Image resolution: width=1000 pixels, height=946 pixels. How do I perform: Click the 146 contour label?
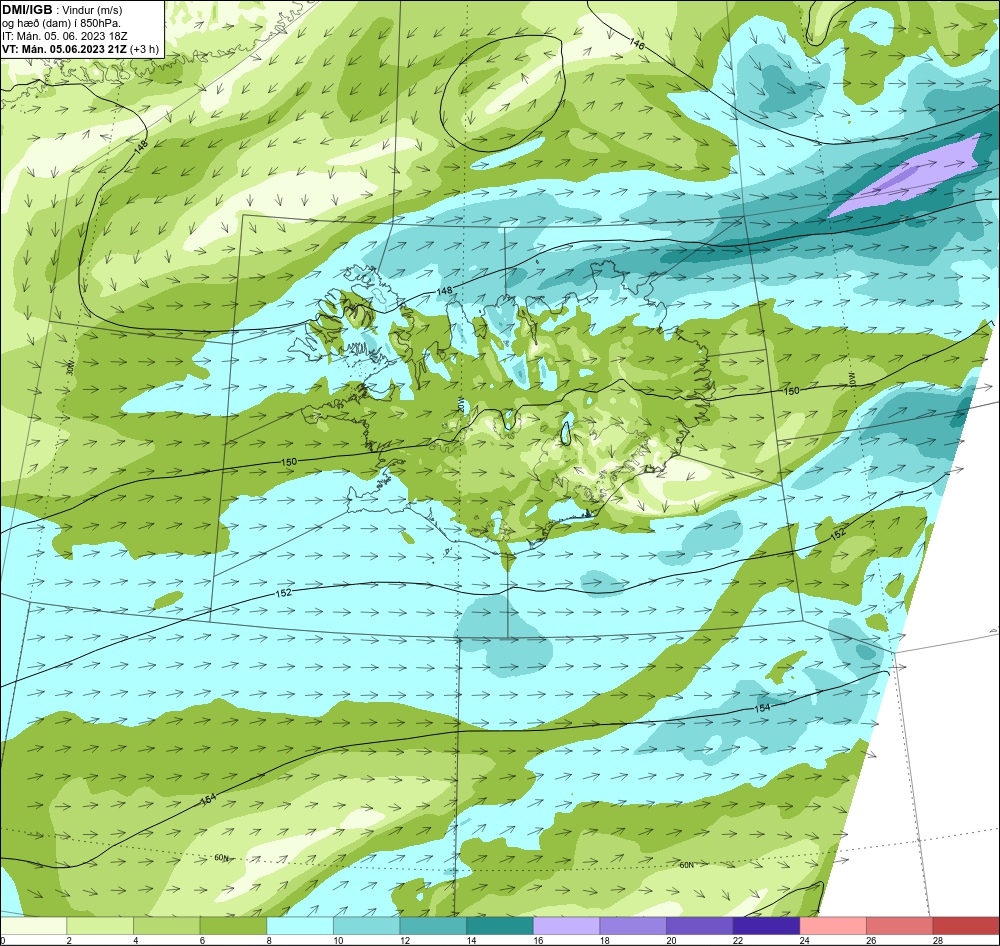coord(636,44)
